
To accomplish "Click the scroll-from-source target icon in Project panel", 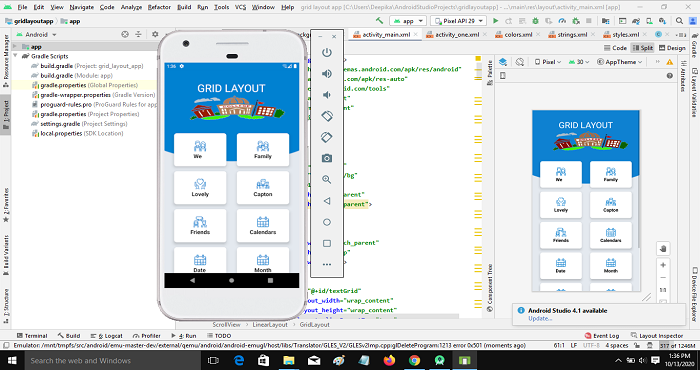I will pyautogui.click(x=125, y=34).
